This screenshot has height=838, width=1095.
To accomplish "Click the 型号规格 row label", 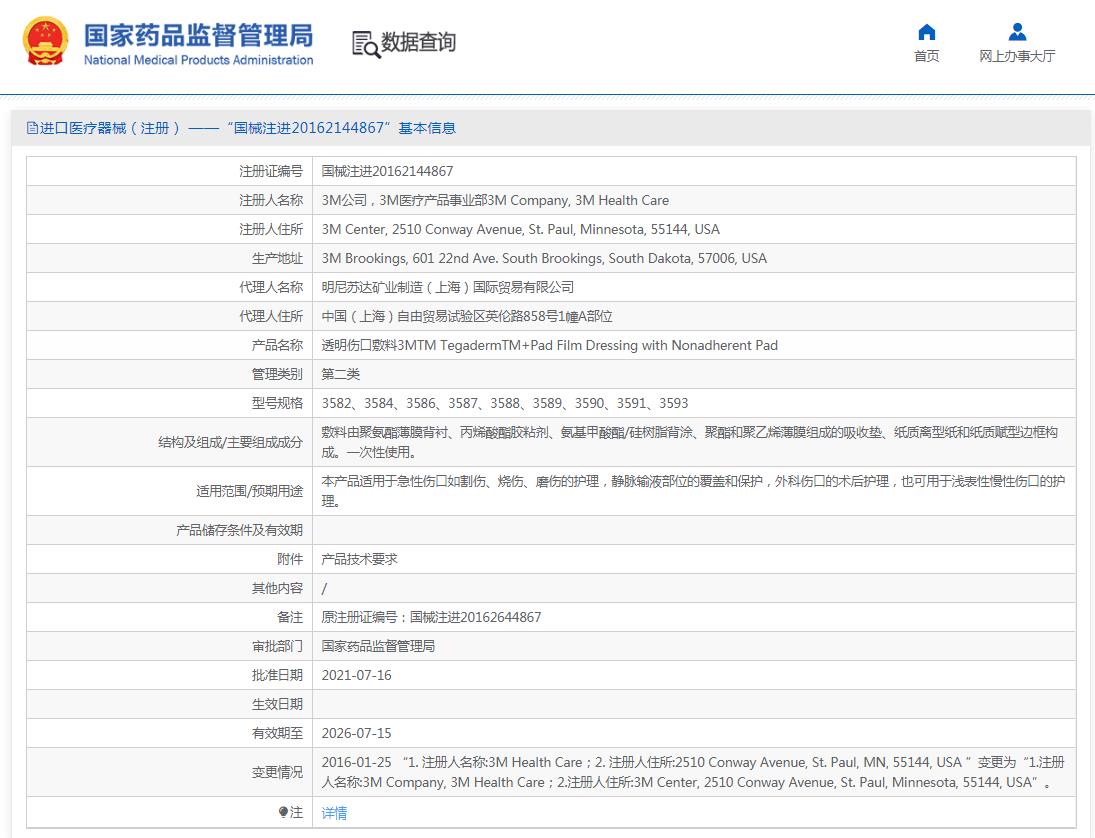I will 277,403.
